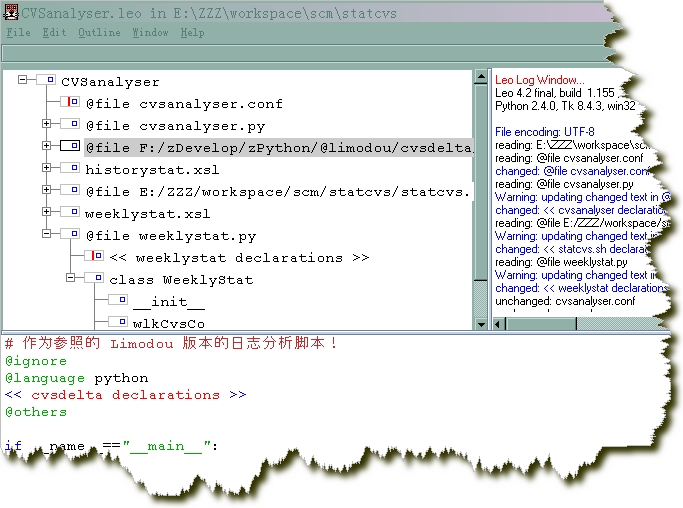Screen dimensions: 683x508
Task: Click the node icon of @file cvsanalyser.py
Action: tap(70, 124)
